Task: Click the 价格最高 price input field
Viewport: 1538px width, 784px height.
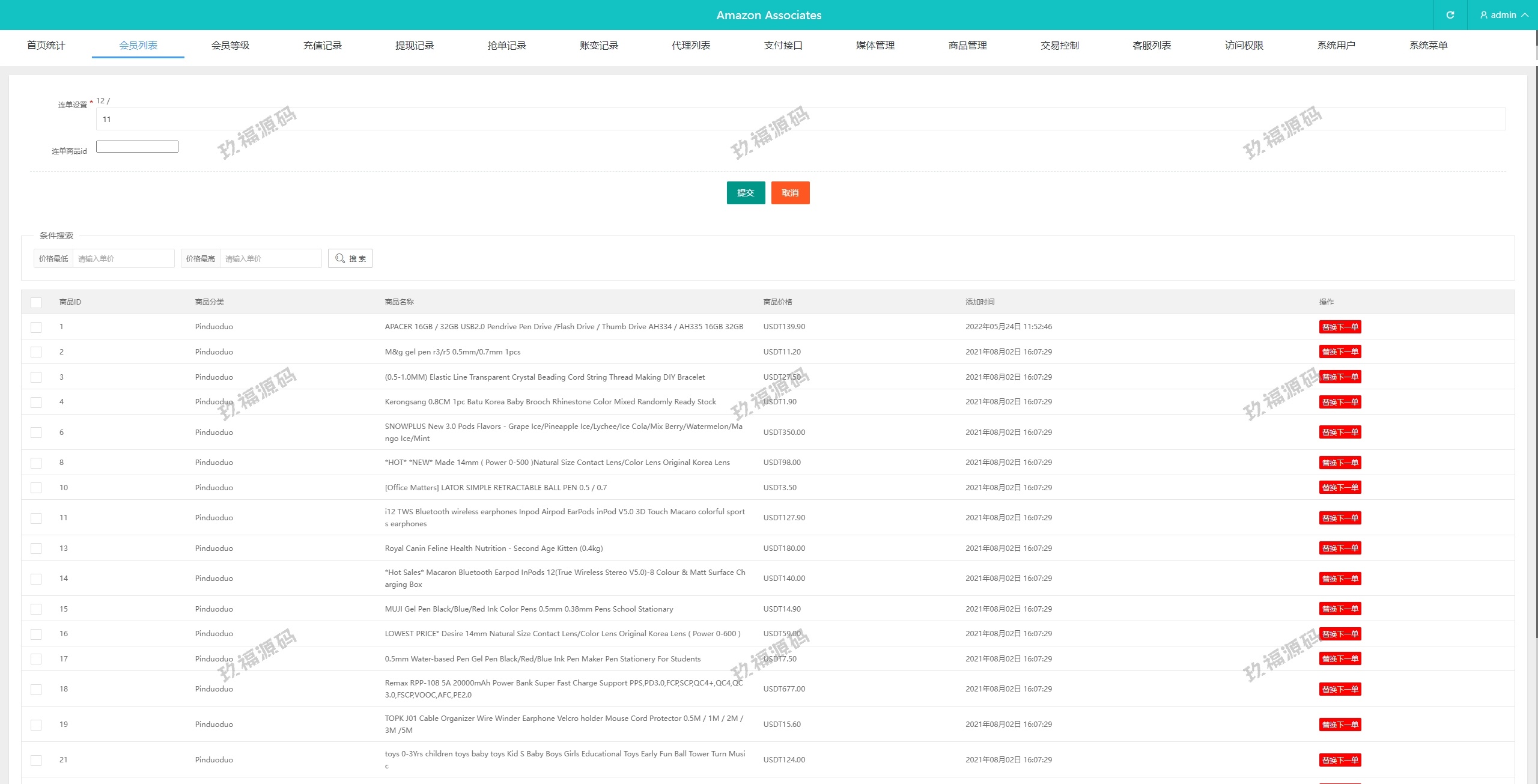Action: coord(270,258)
